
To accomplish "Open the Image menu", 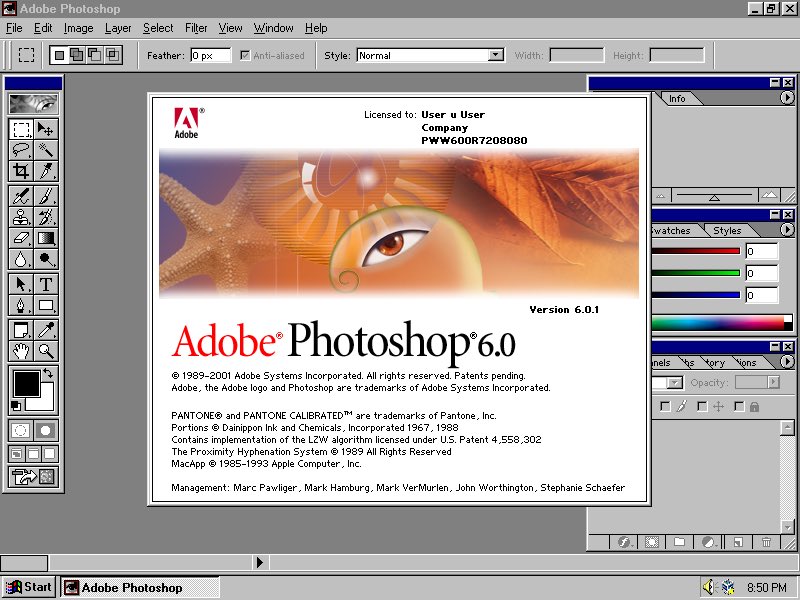I will tap(78, 28).
